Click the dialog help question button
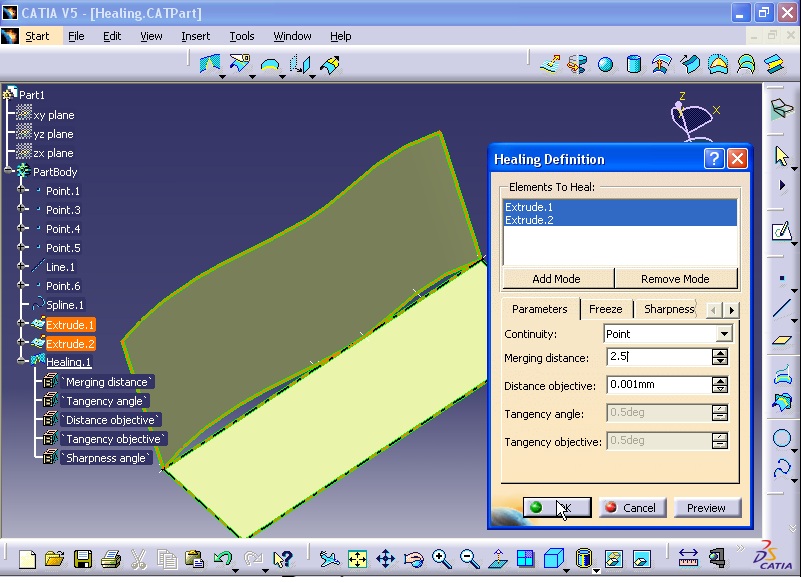The height and width of the screenshot is (583, 801). coord(714,159)
